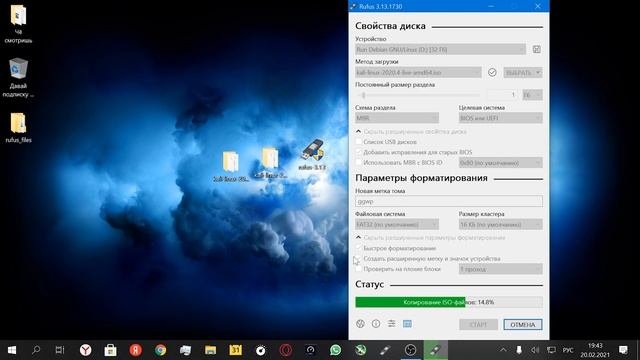The width and height of the screenshot is (640, 360).
Task: Open 'Размер кластера' dropdown
Action: 501,224
